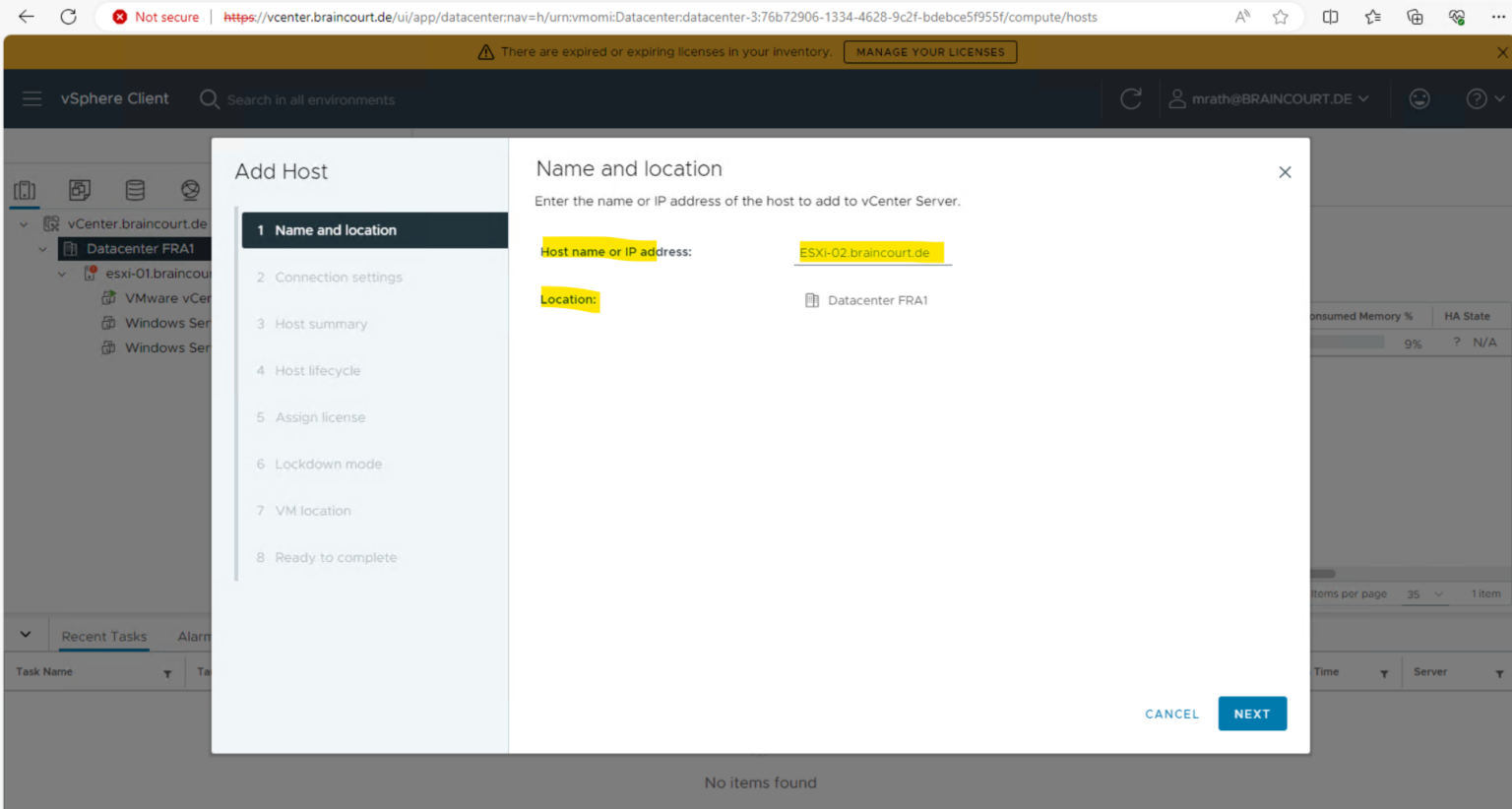Image resolution: width=1512 pixels, height=809 pixels.
Task: Select the Hosts and Clusters inventory icon
Action: point(26,190)
